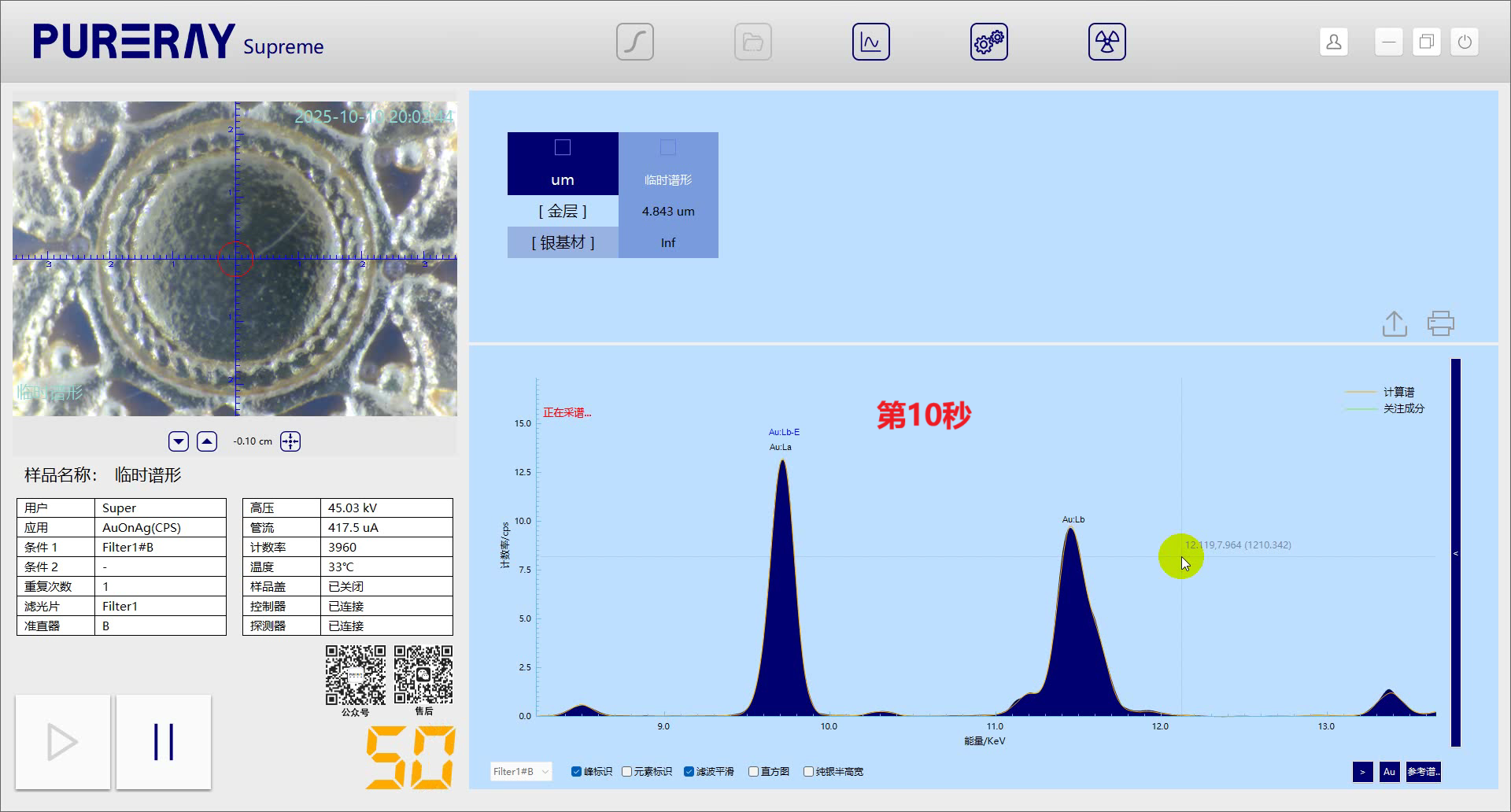Screen dimensions: 1511x812
Task: Expand the collapsed right side panel bar
Action: pos(1455,553)
